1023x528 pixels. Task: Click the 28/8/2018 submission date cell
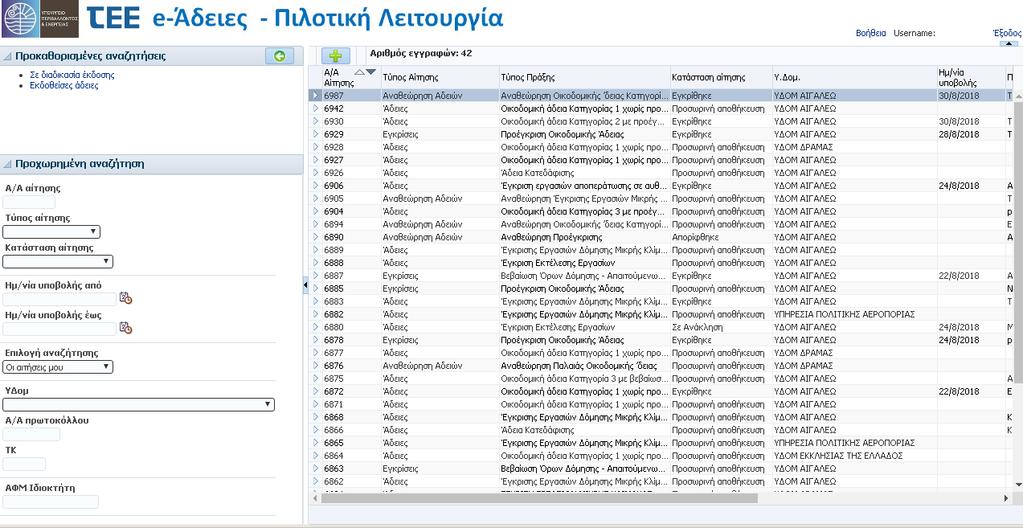point(959,134)
